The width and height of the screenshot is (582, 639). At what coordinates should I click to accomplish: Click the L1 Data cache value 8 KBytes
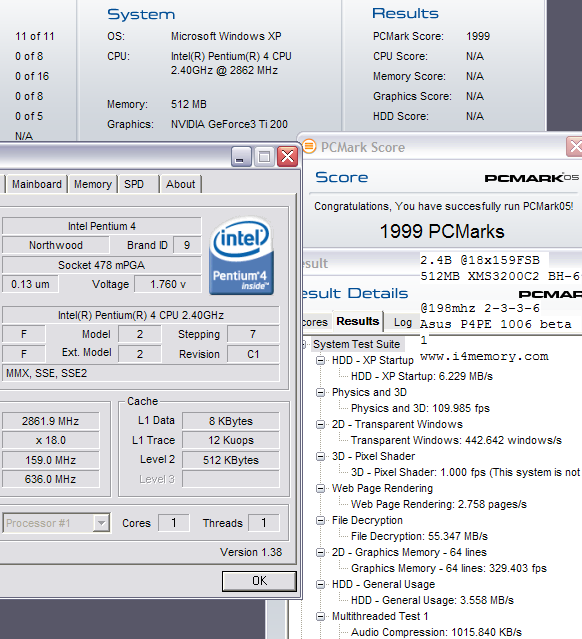(231, 421)
